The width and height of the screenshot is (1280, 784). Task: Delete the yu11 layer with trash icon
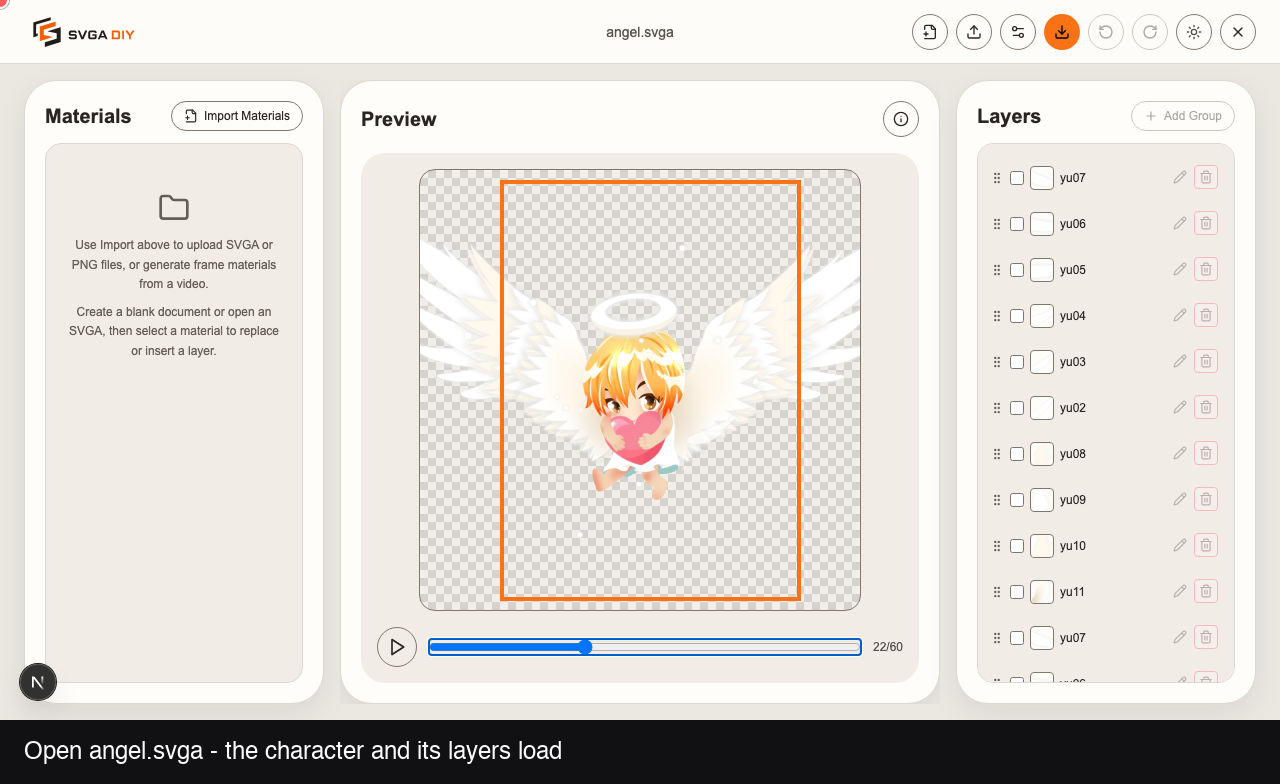(1206, 592)
